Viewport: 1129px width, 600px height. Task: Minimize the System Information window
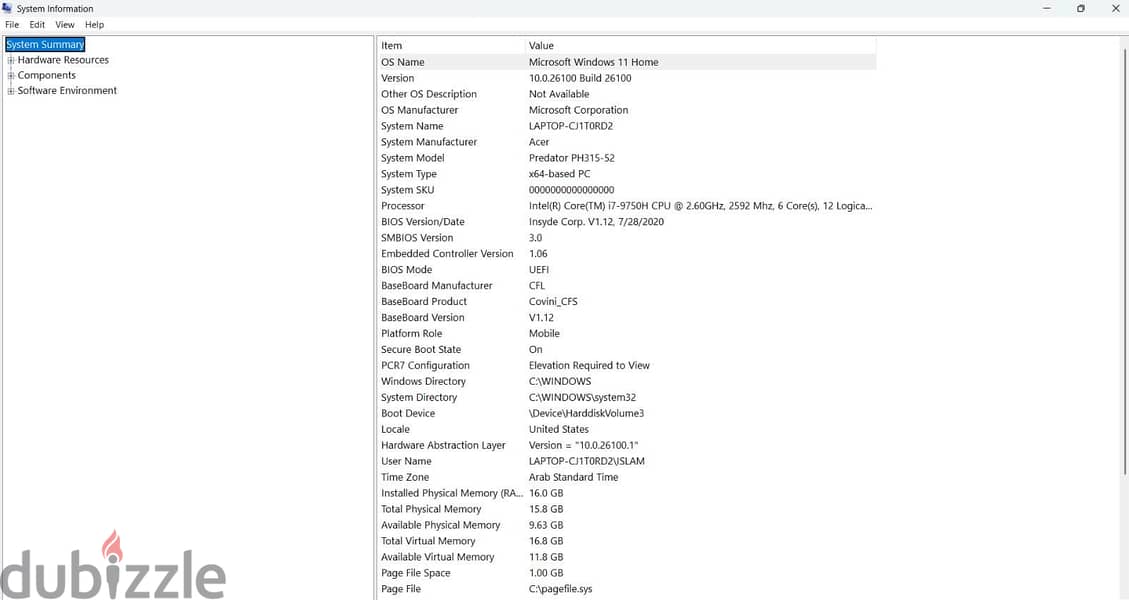[x=1047, y=9]
